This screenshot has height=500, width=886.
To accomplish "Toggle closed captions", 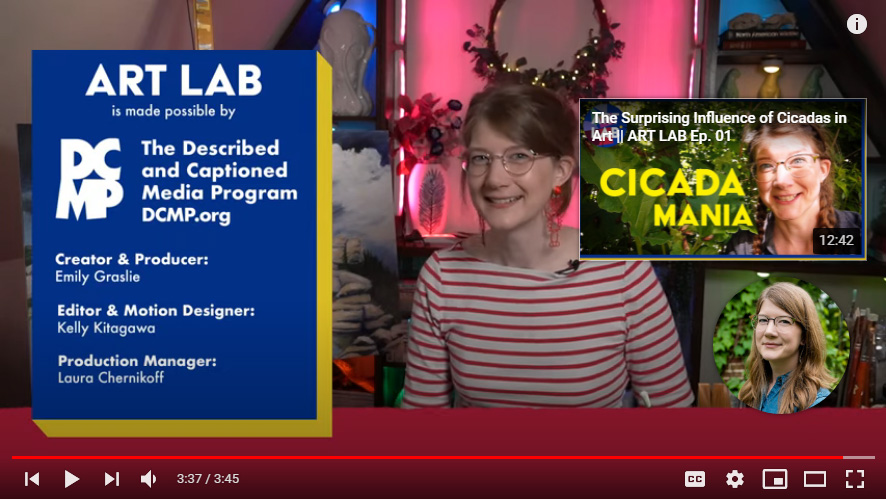I will pyautogui.click(x=694, y=479).
